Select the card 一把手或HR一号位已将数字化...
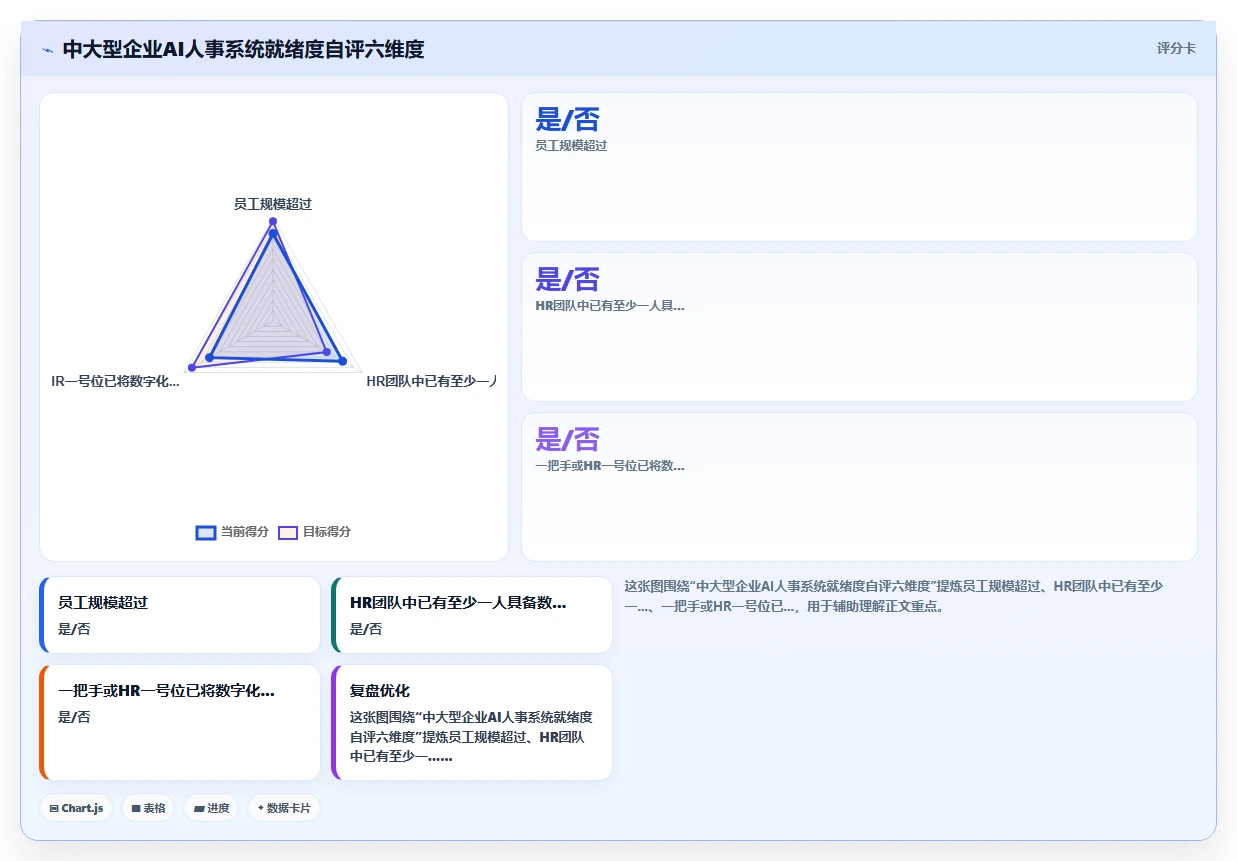 (x=180, y=722)
